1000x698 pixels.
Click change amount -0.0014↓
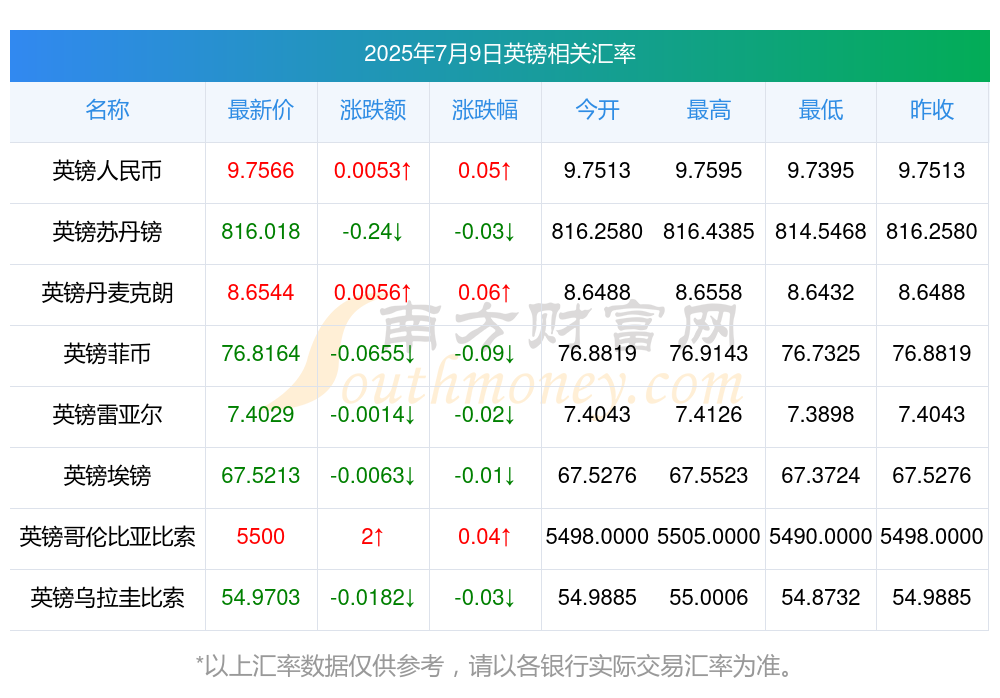(x=373, y=415)
